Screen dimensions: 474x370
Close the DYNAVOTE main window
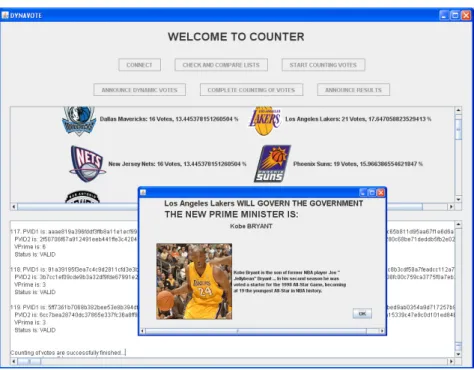466,15
